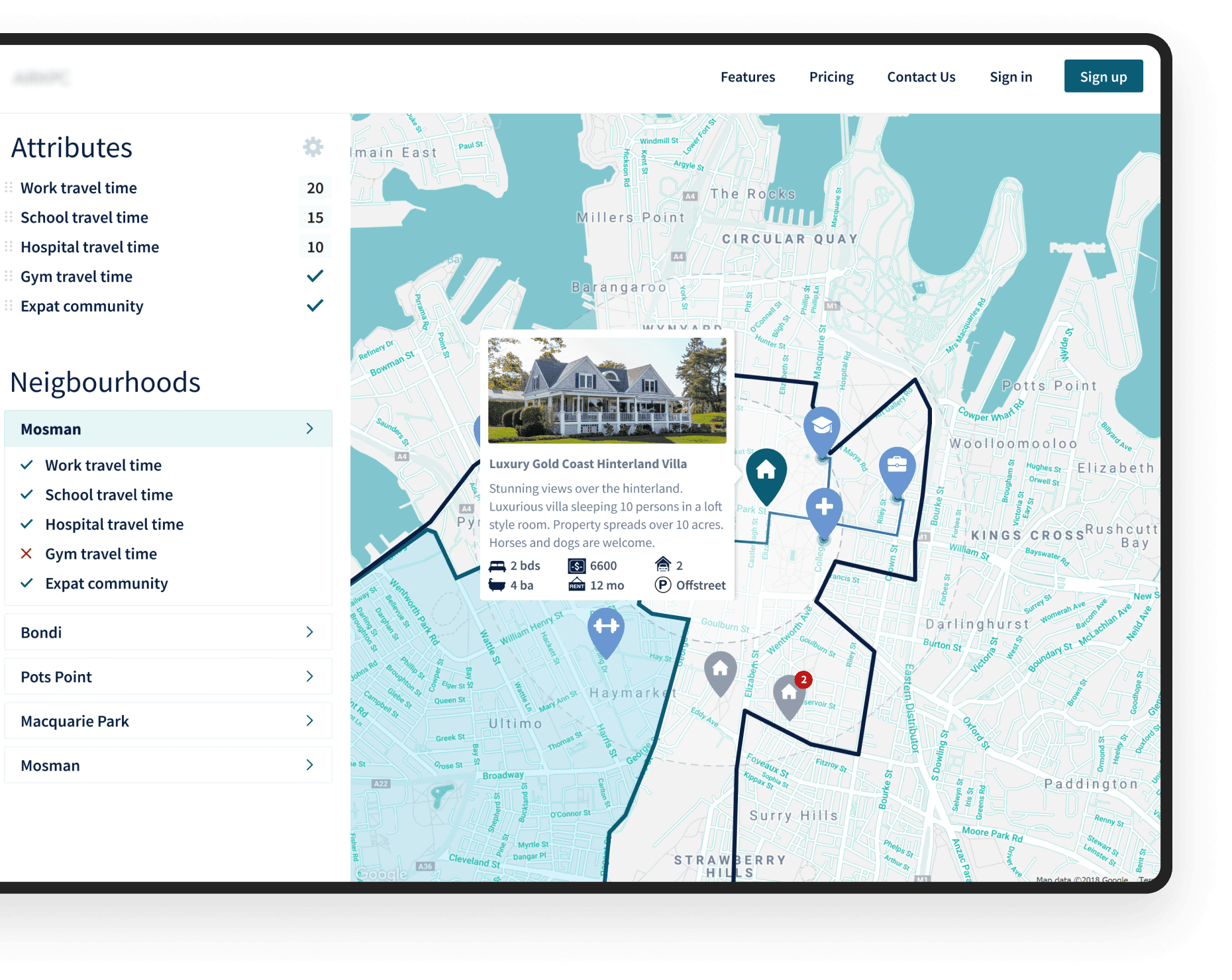Click the Bondi neighbourhood row

pyautogui.click(x=168, y=632)
